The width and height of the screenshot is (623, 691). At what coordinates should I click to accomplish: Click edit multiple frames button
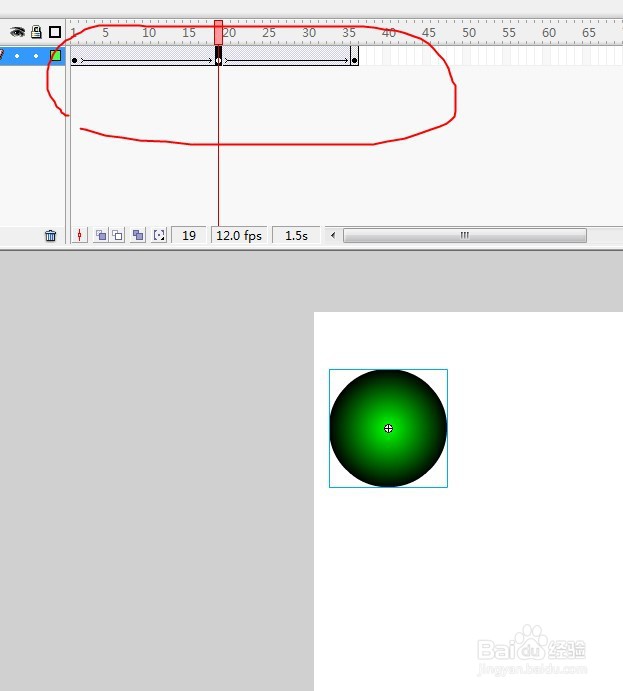pos(138,235)
